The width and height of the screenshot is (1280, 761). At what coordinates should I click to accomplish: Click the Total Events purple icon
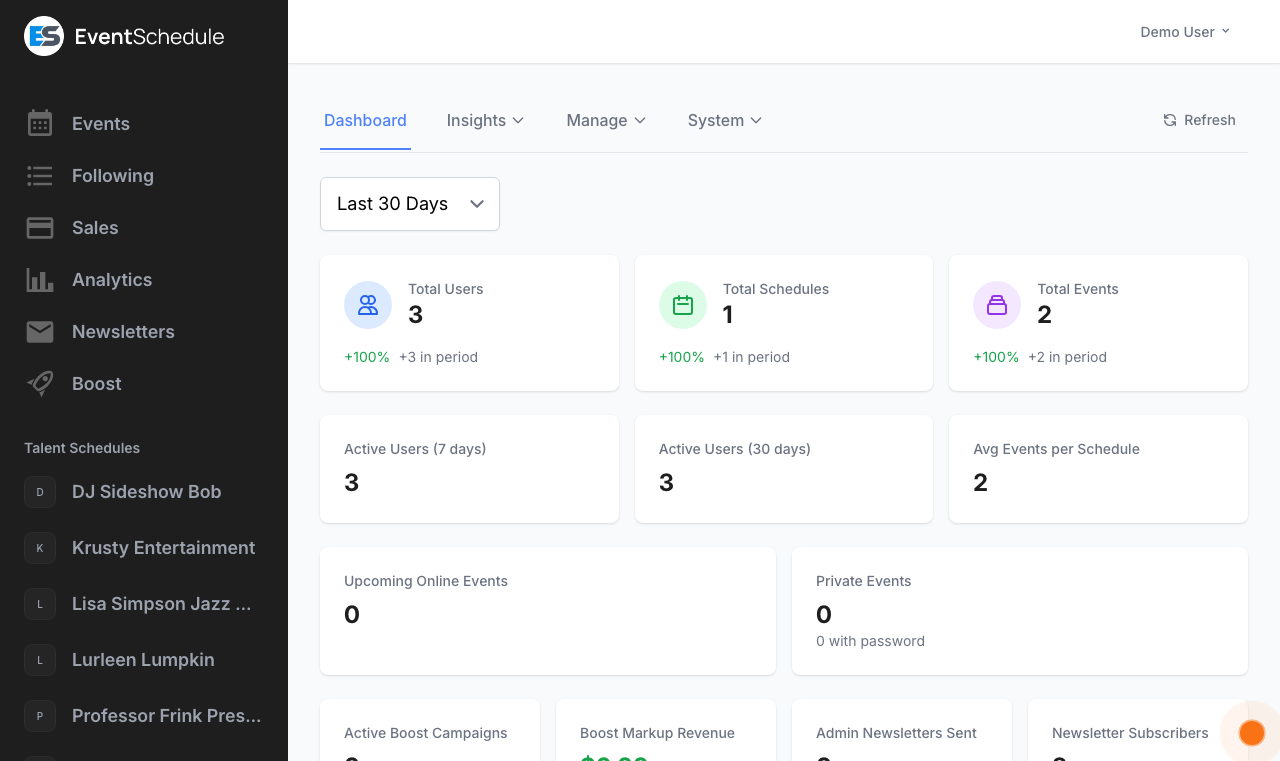click(x=997, y=305)
